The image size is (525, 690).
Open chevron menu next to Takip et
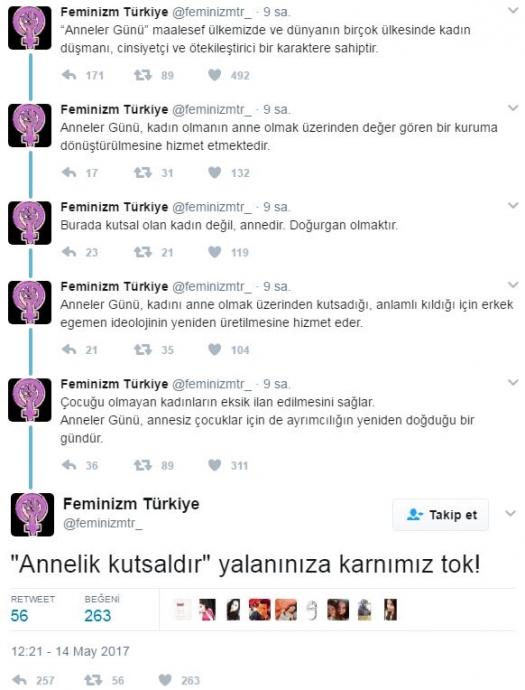point(510,513)
